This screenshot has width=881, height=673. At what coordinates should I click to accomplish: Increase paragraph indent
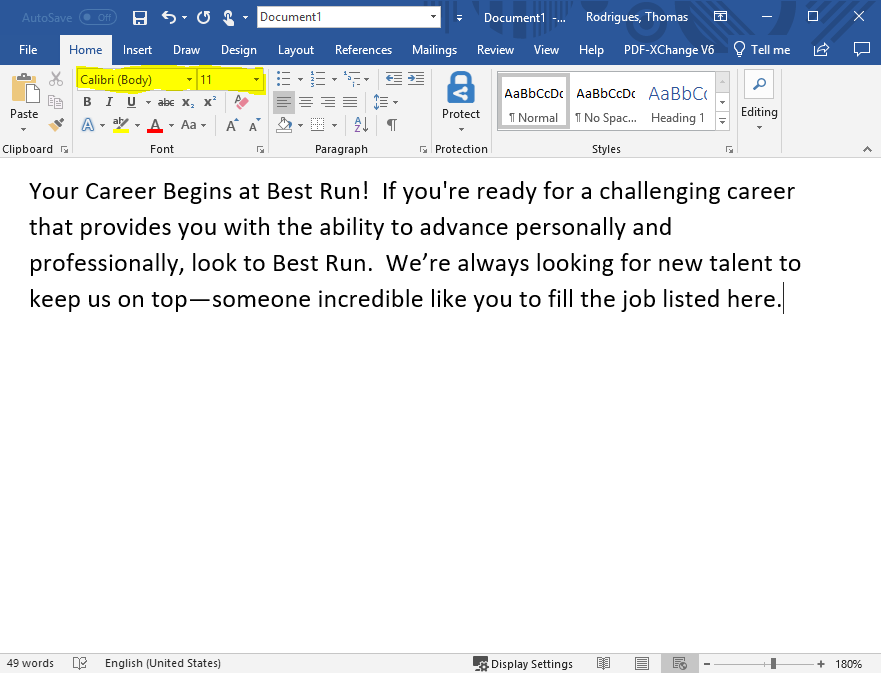pyautogui.click(x=416, y=79)
